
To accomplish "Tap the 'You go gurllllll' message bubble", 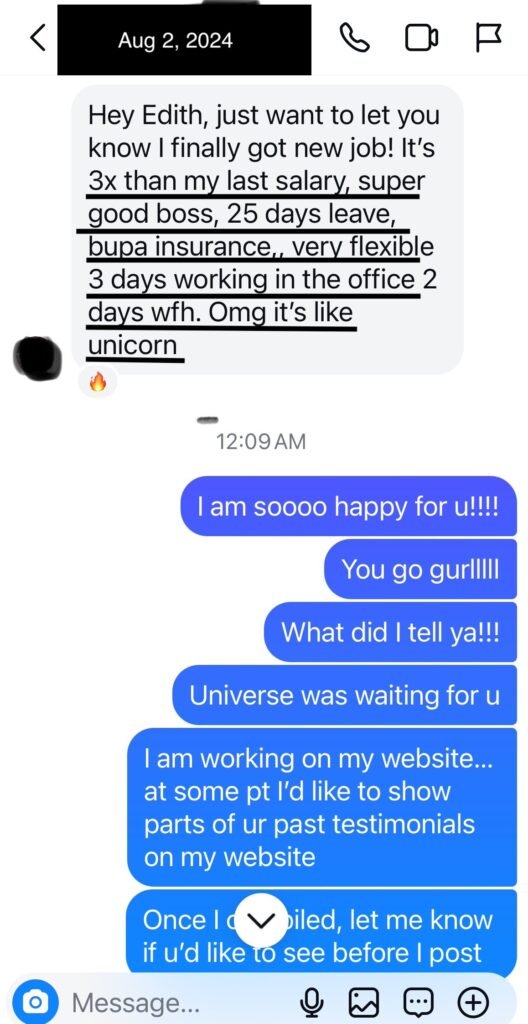I will pos(420,569).
